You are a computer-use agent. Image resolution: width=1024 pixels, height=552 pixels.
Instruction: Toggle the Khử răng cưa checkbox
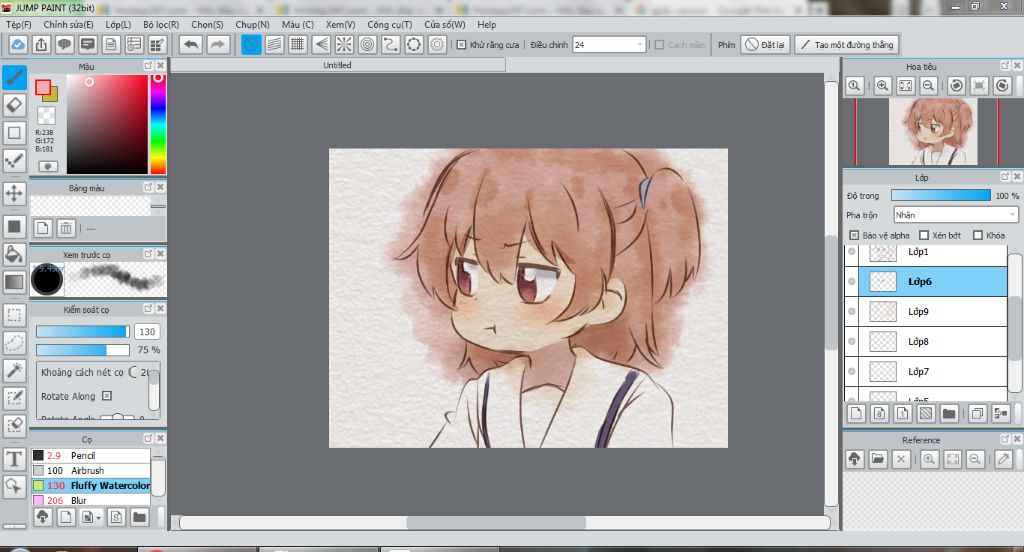click(461, 45)
